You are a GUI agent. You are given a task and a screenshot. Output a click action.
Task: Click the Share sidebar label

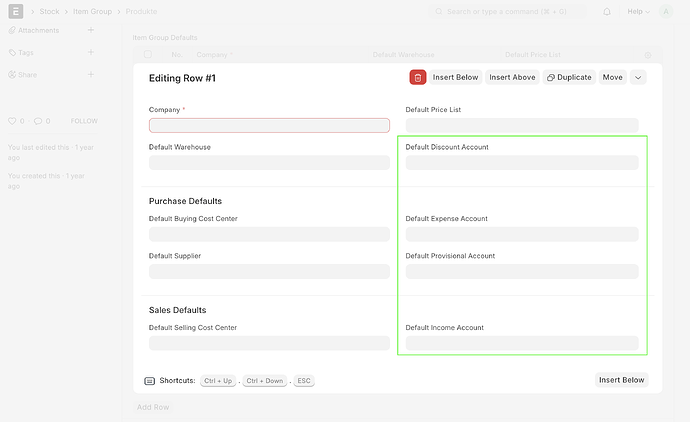27,75
